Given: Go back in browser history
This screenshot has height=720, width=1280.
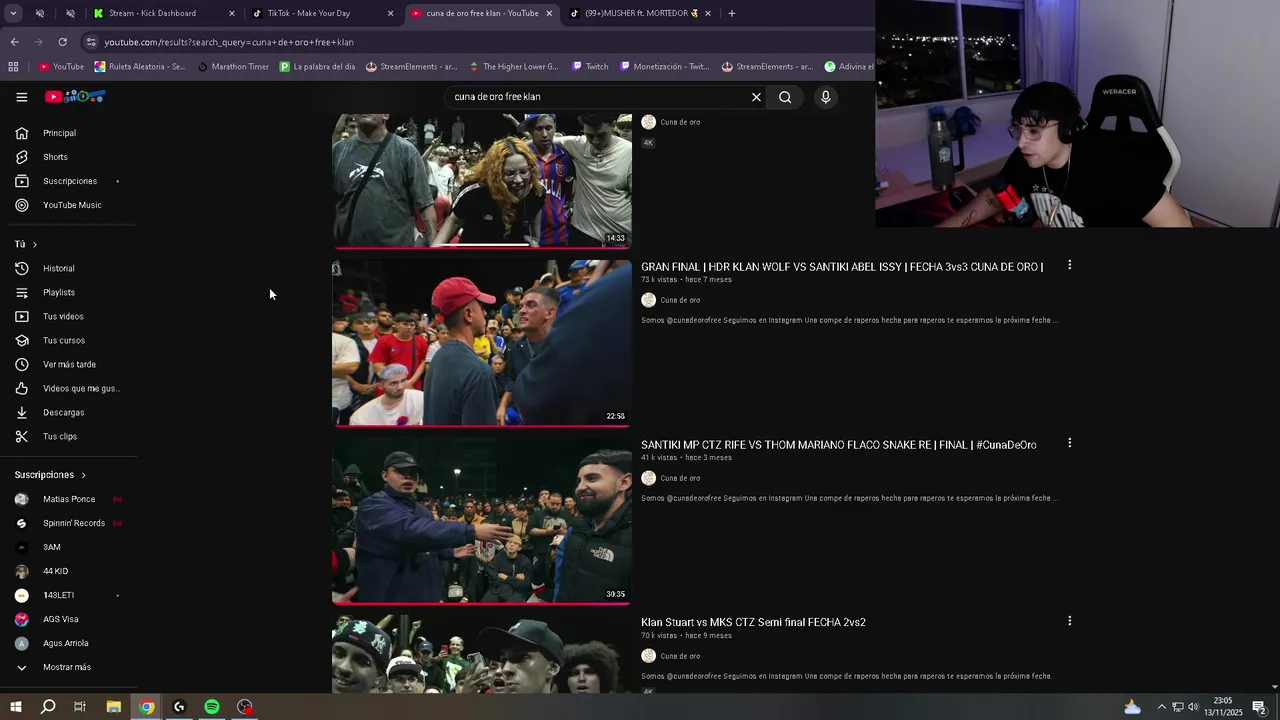Looking at the screenshot, I should (14, 42).
